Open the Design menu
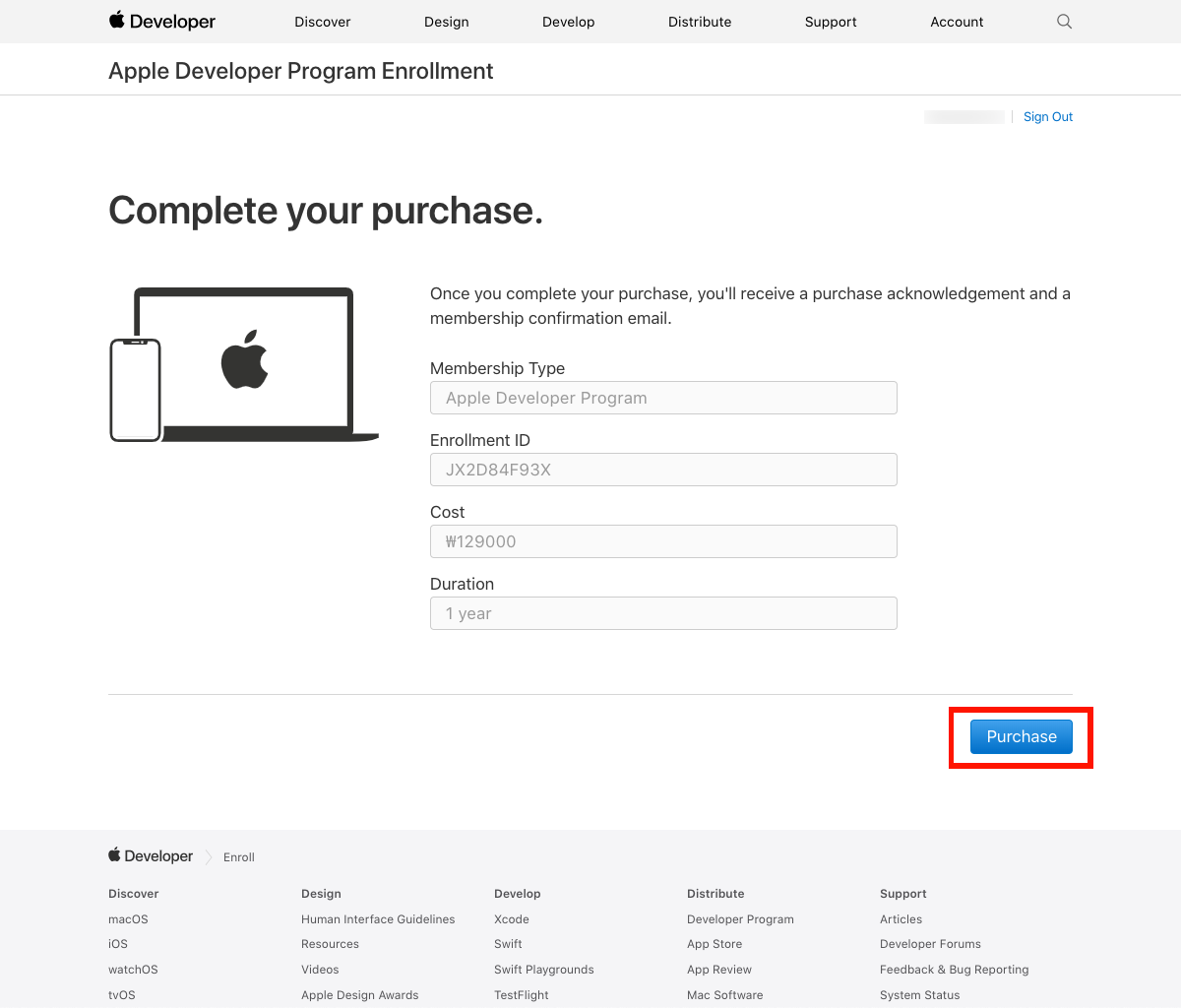Image resolution: width=1181 pixels, height=1008 pixels. [446, 22]
